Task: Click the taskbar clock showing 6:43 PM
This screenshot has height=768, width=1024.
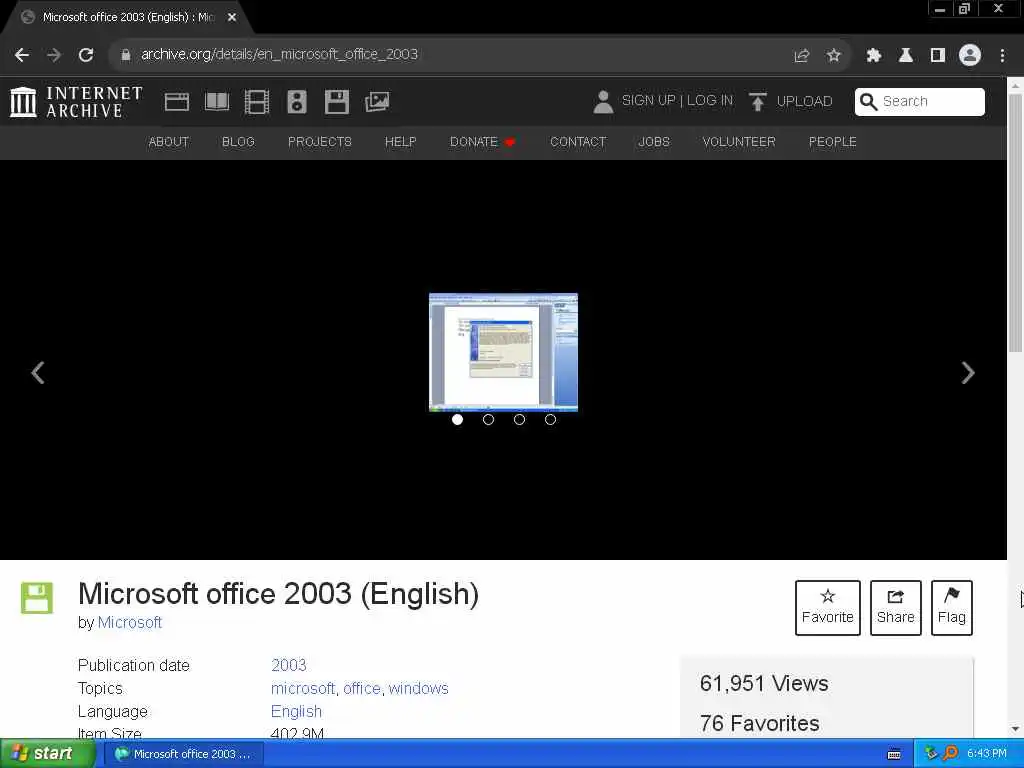Action: coord(987,754)
